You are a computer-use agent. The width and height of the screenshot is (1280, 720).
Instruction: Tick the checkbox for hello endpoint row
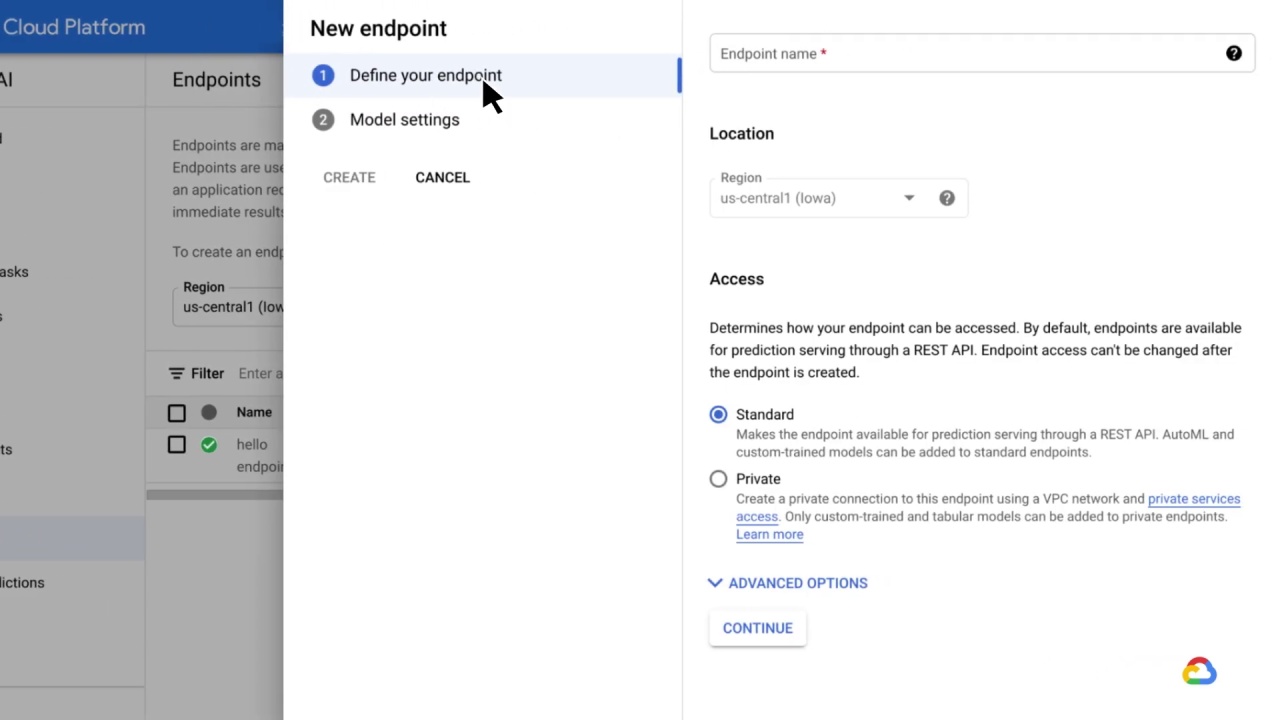[177, 445]
